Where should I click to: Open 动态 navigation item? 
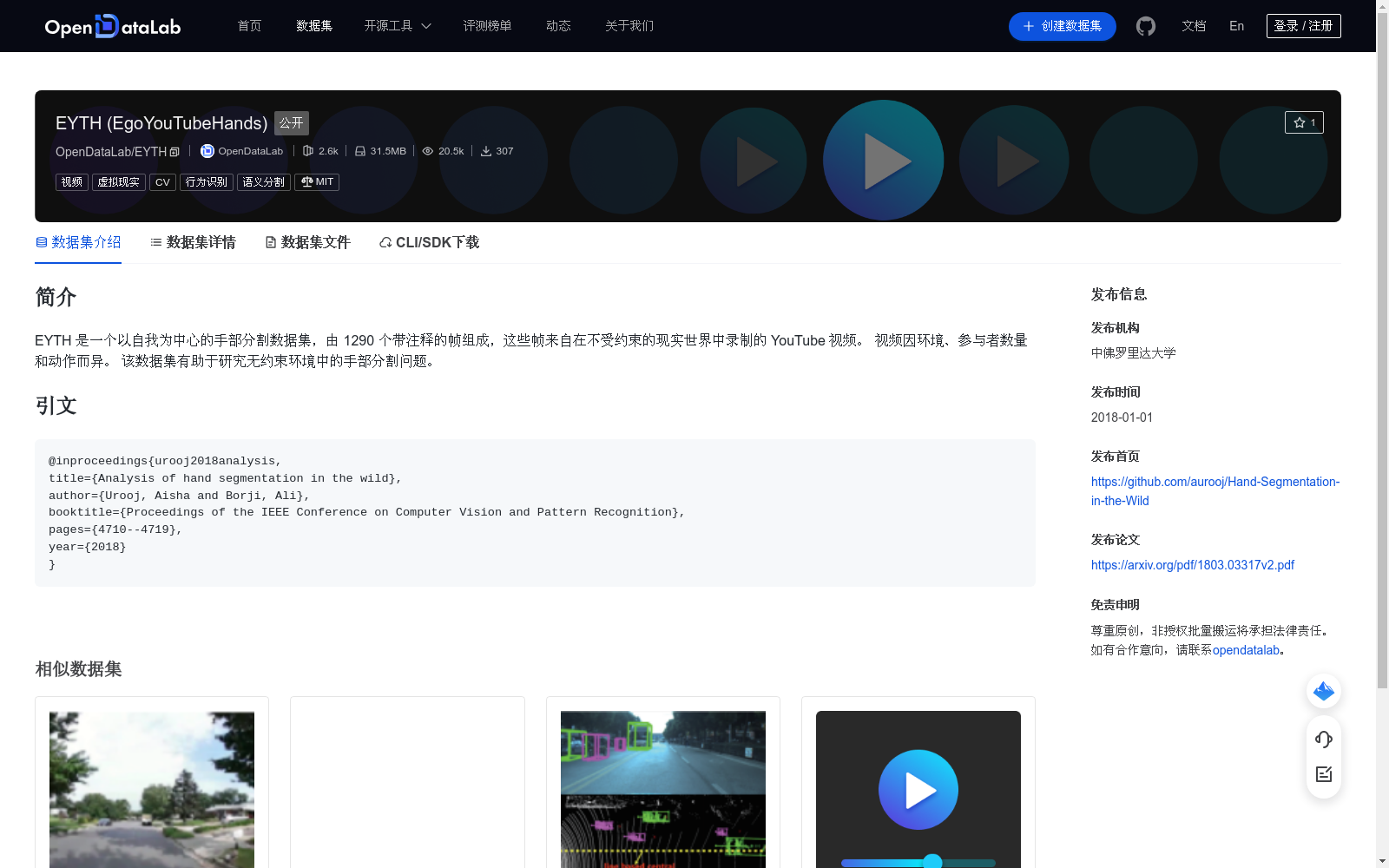point(558,26)
